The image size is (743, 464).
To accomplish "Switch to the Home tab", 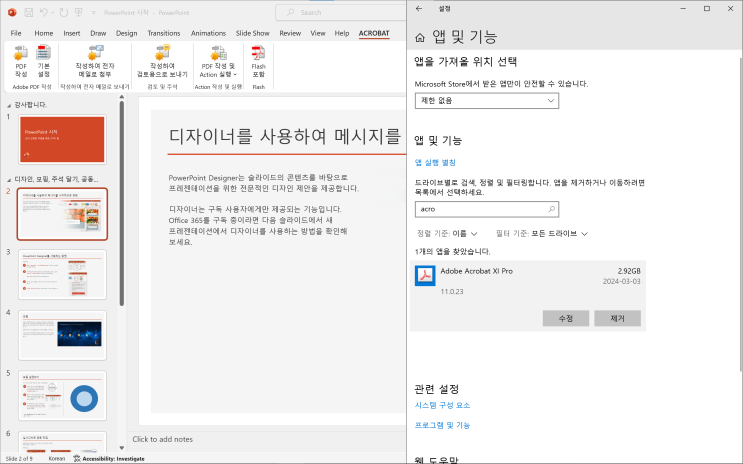I will point(44,33).
